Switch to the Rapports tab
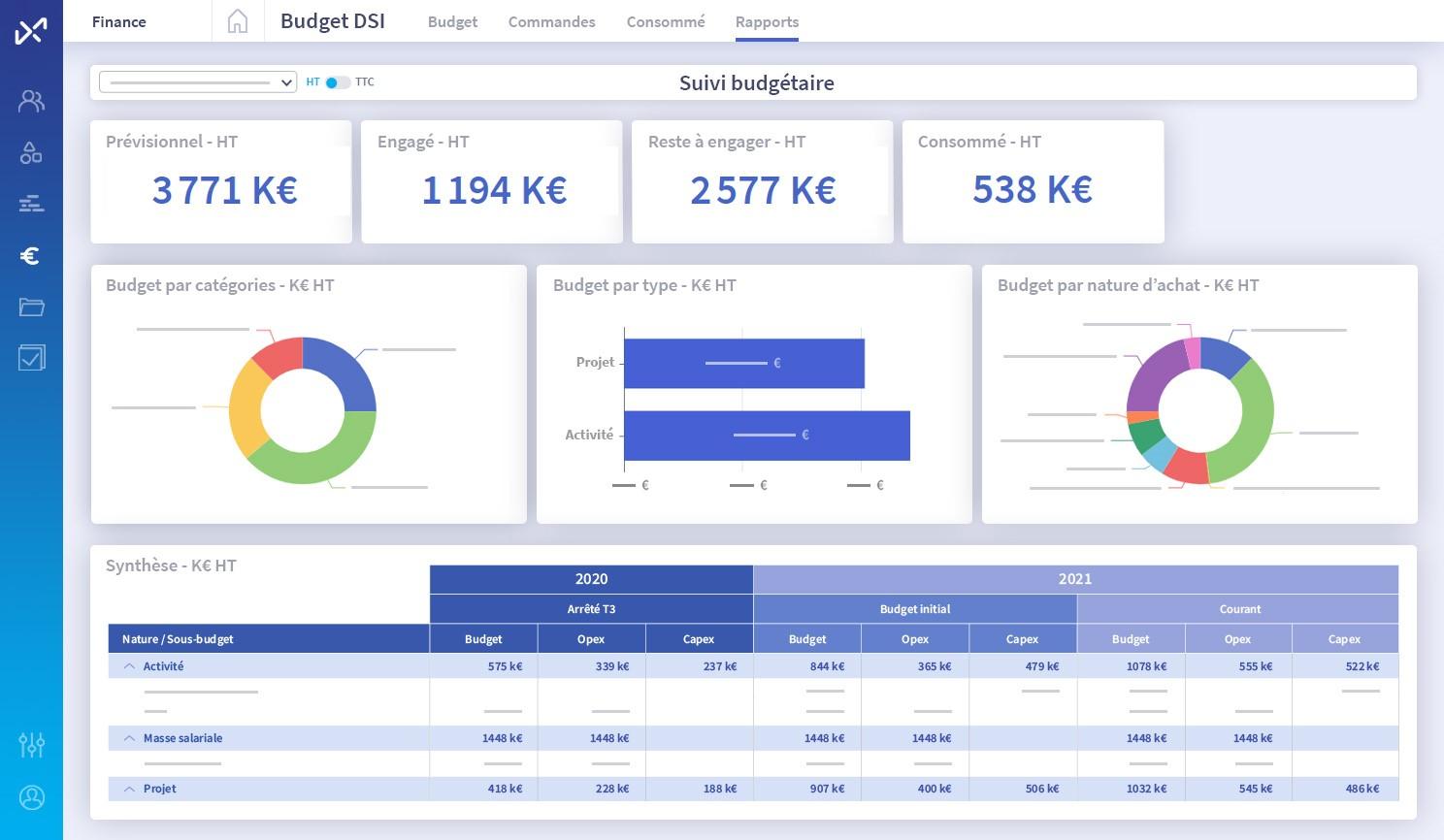Viewport: 1444px width, 840px height. [767, 21]
